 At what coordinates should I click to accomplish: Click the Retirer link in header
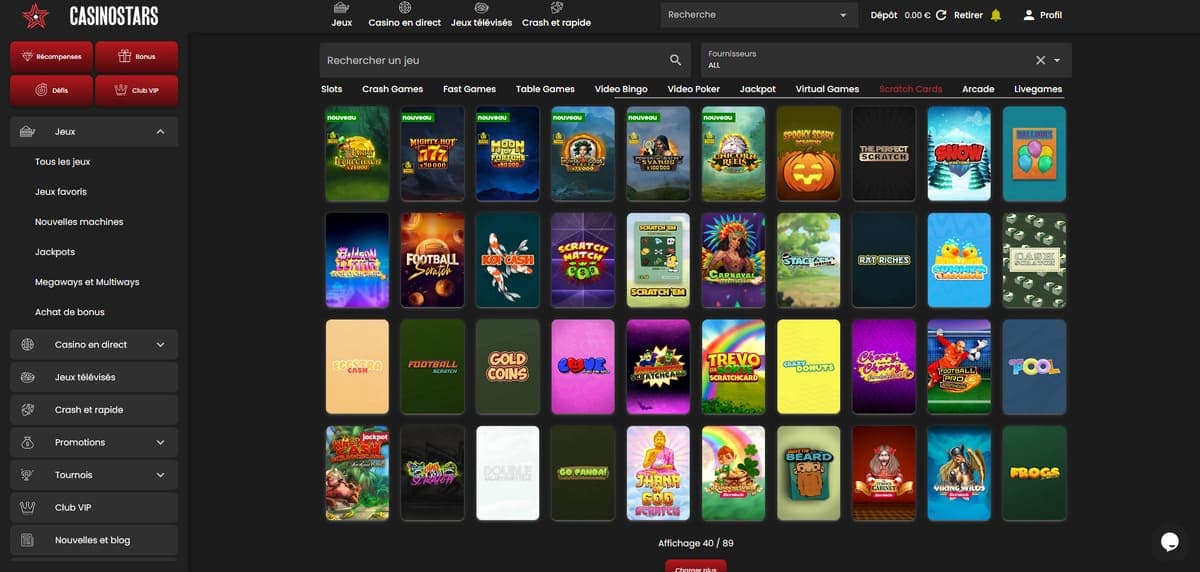pyautogui.click(x=968, y=15)
